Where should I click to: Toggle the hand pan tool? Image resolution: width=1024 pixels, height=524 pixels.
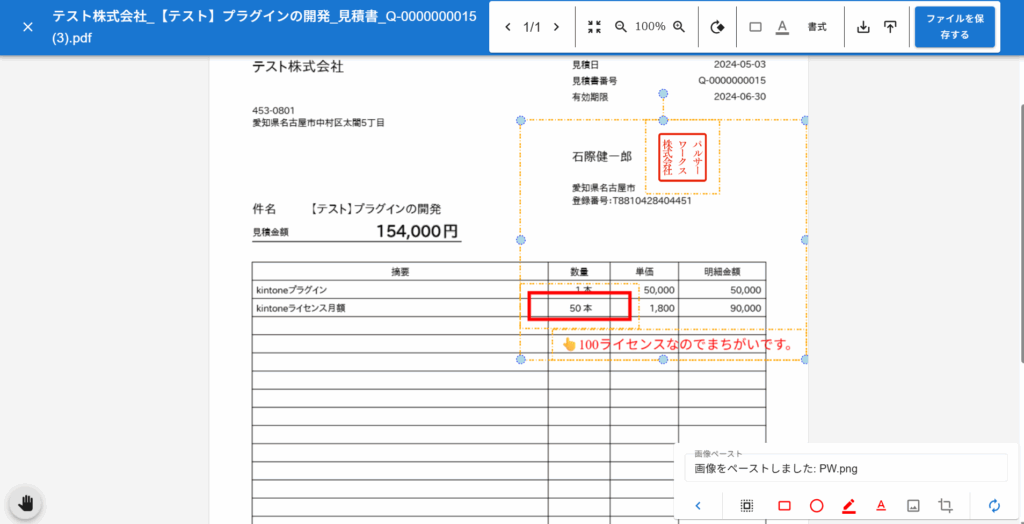26,502
